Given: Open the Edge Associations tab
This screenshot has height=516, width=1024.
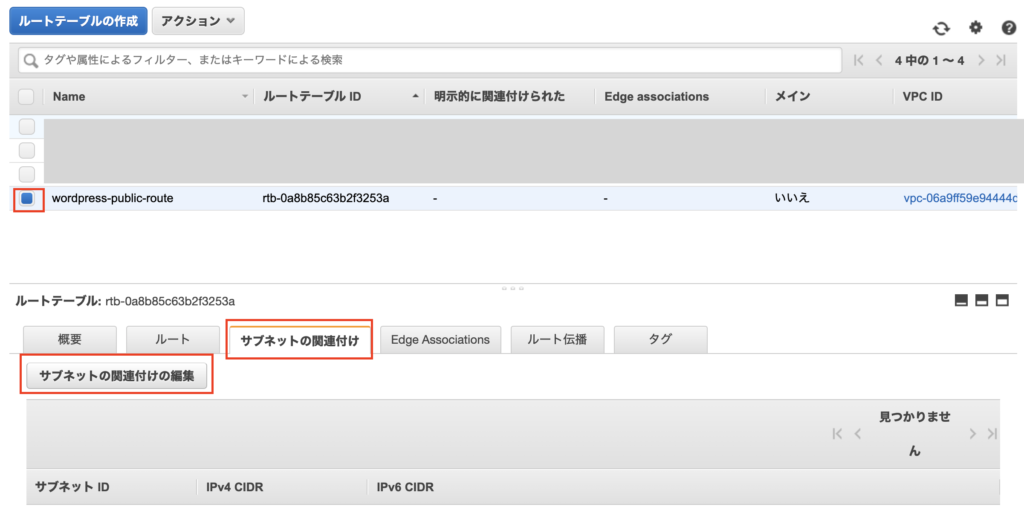Looking at the screenshot, I should pyautogui.click(x=440, y=340).
